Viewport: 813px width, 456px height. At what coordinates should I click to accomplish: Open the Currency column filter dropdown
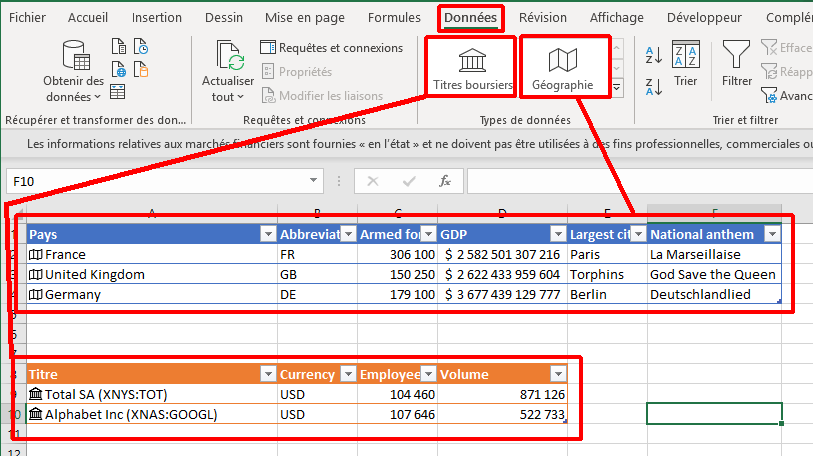tap(348, 374)
